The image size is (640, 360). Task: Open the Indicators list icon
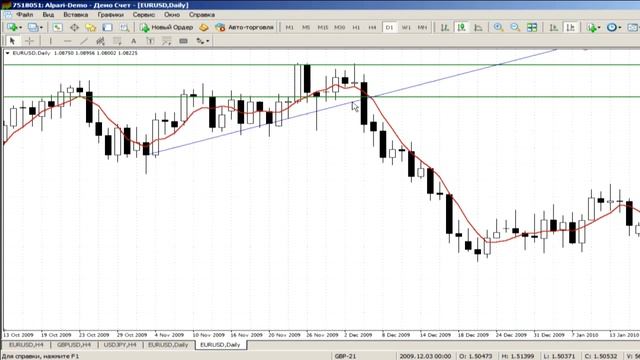591,27
